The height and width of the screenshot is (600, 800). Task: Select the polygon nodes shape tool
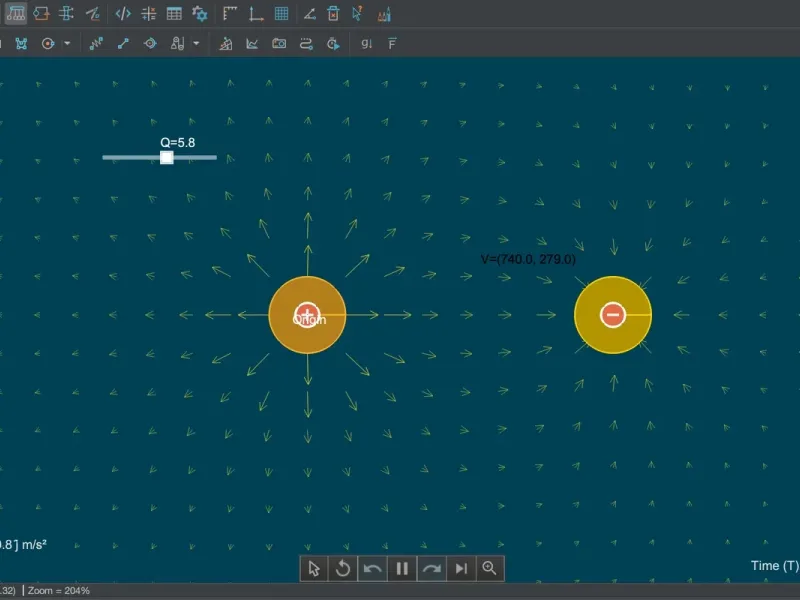tap(21, 43)
